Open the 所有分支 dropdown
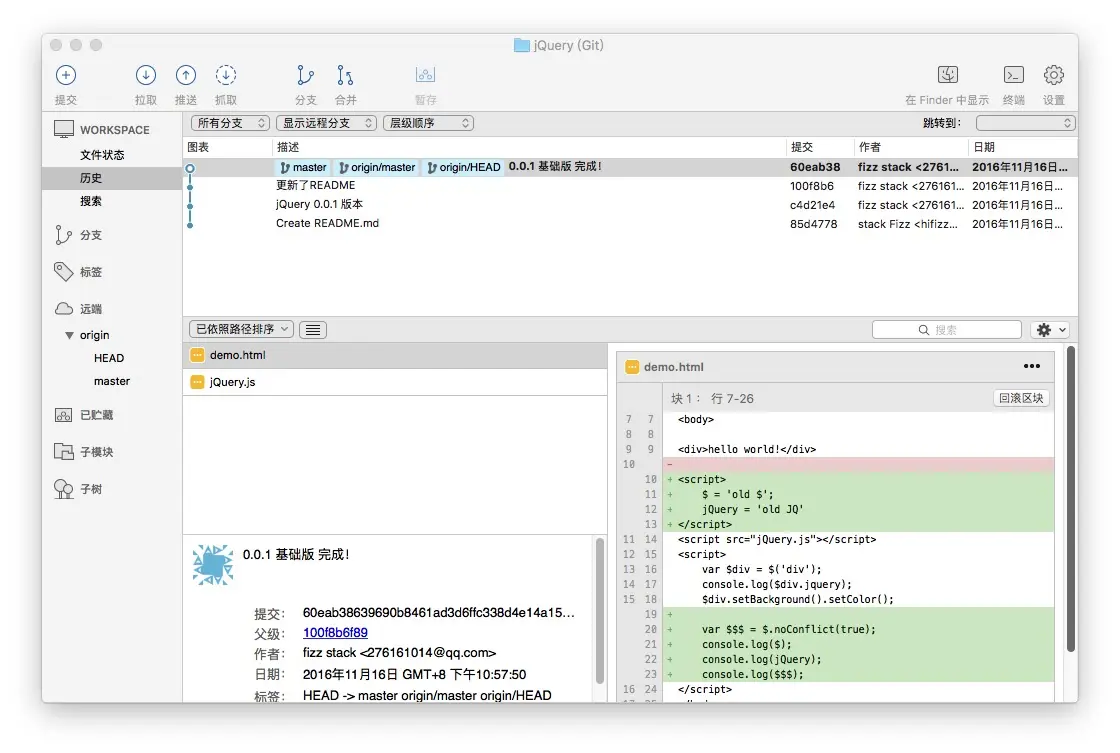Viewport: 1120px width, 753px height. 230,123
